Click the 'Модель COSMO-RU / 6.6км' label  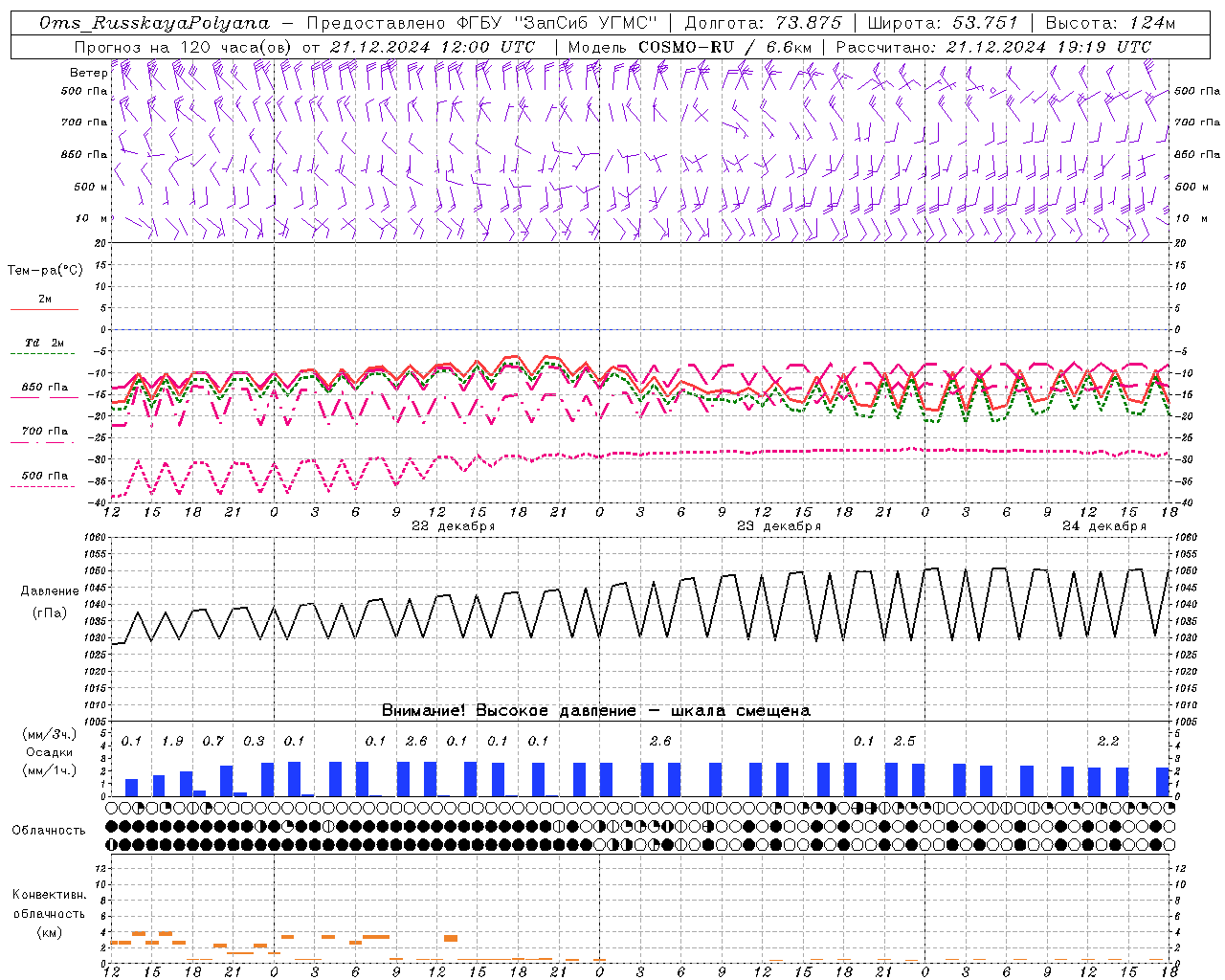(690, 47)
